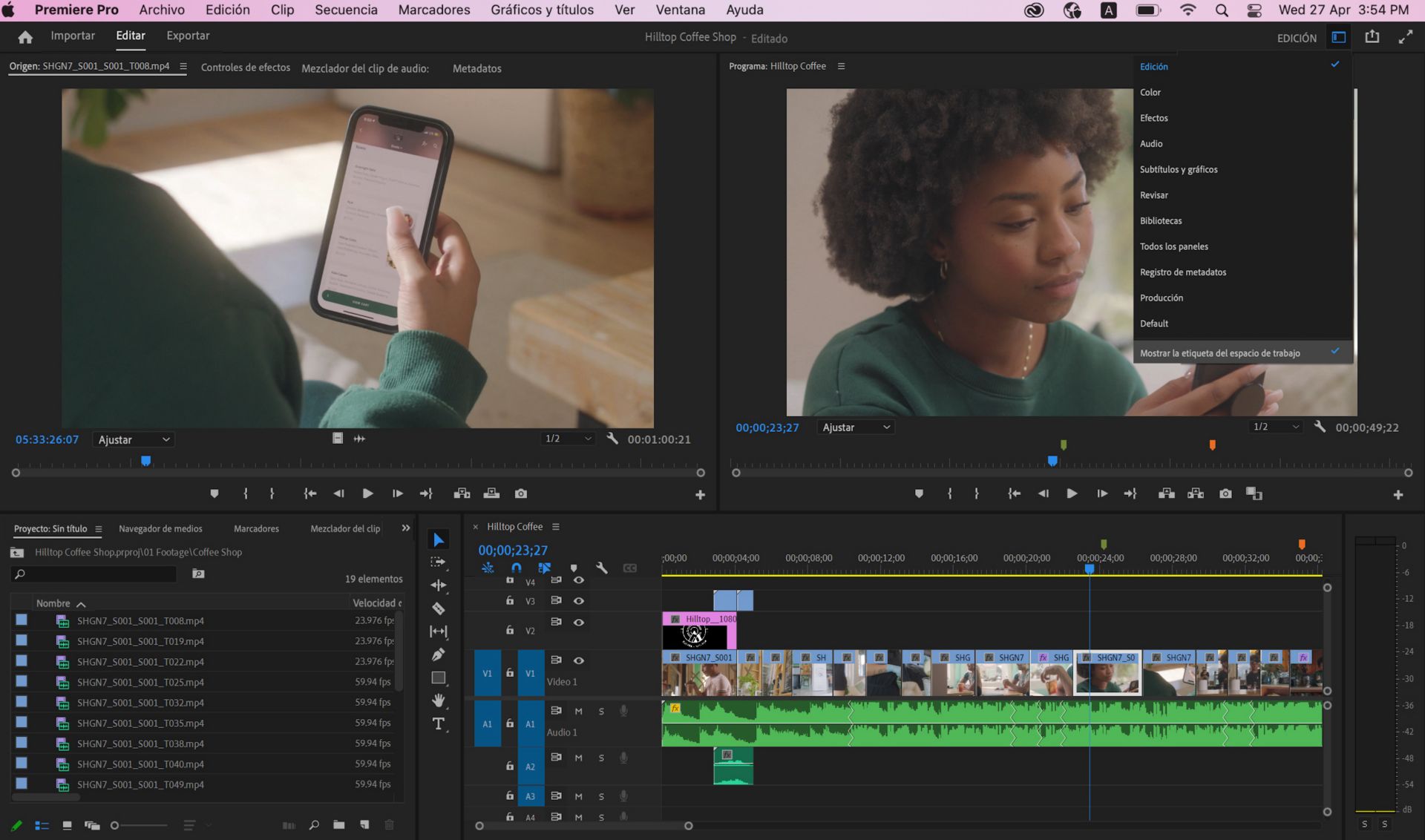Open the 1/2 playback resolution dropdown

568,439
